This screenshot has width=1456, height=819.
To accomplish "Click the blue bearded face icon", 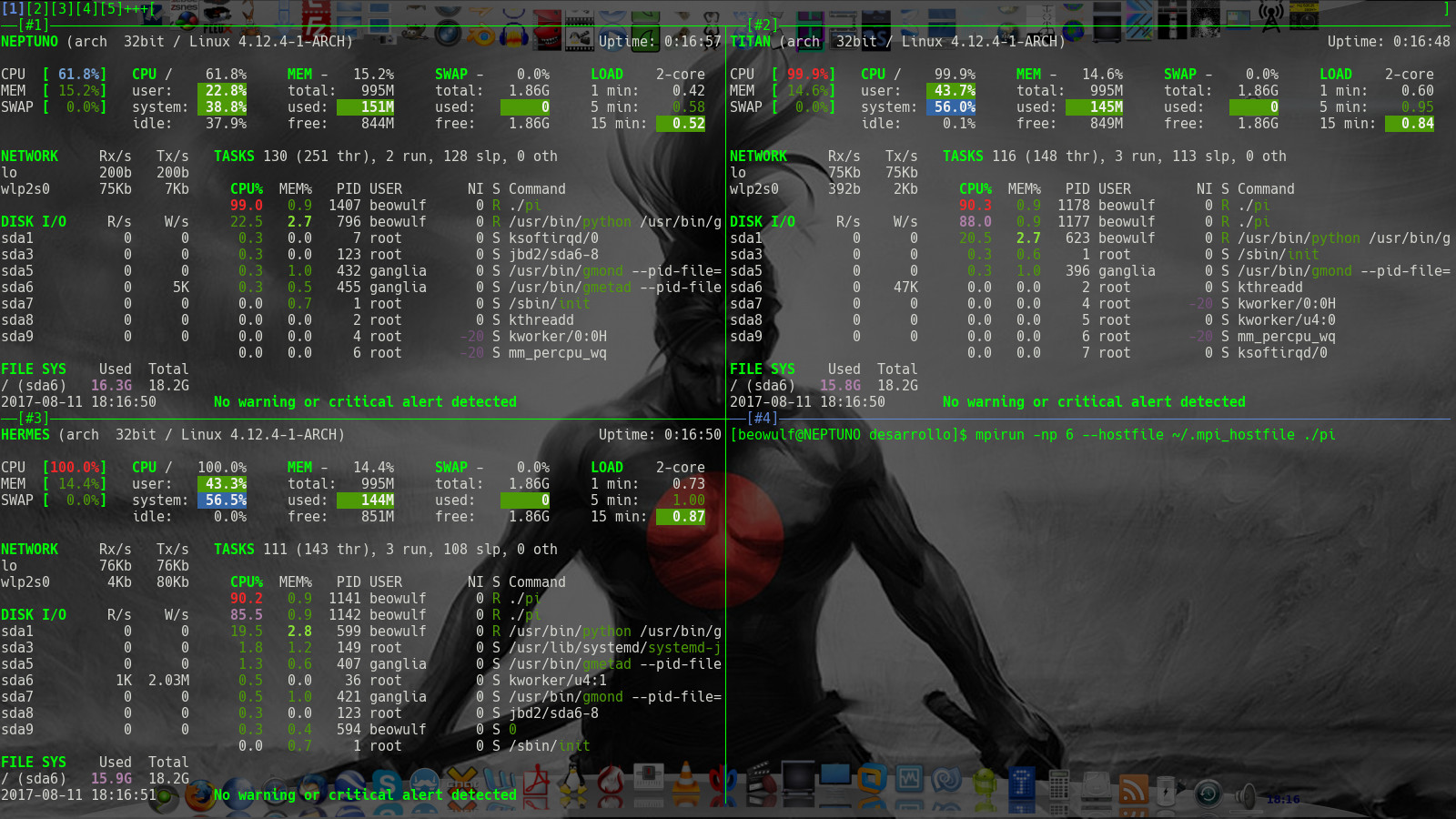I will 424,784.
